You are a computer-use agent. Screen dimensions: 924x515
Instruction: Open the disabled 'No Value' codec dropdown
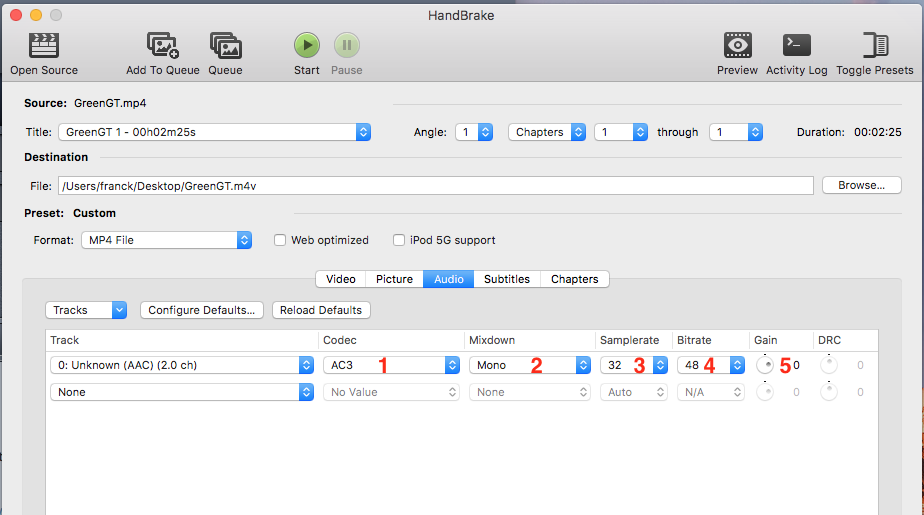[391, 392]
